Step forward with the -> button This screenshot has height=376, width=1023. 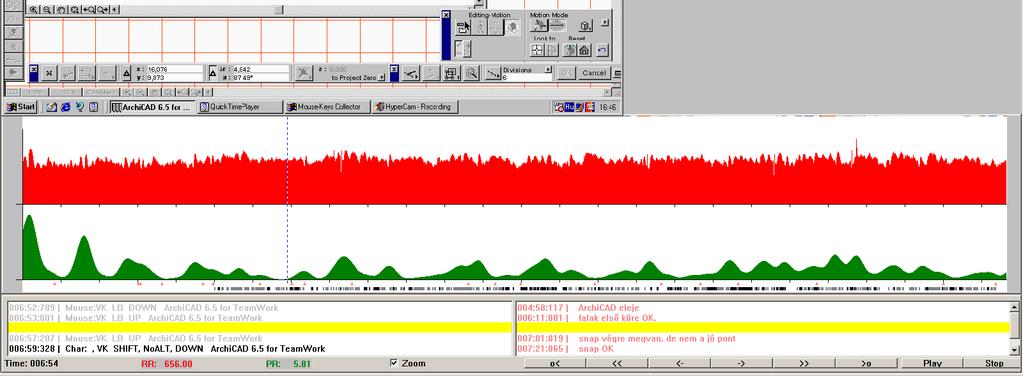742,364
